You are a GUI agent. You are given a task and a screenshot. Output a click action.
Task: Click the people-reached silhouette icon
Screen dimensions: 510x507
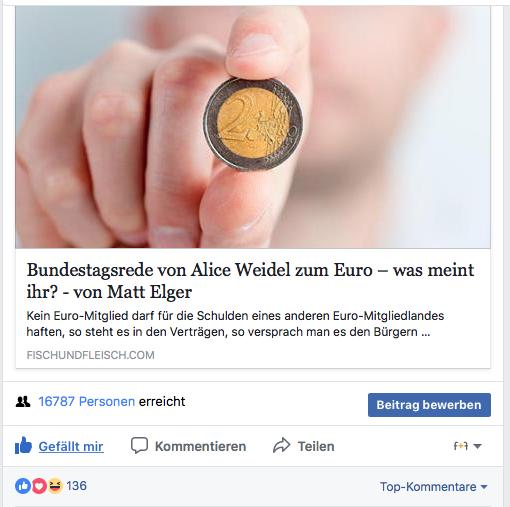(23, 402)
